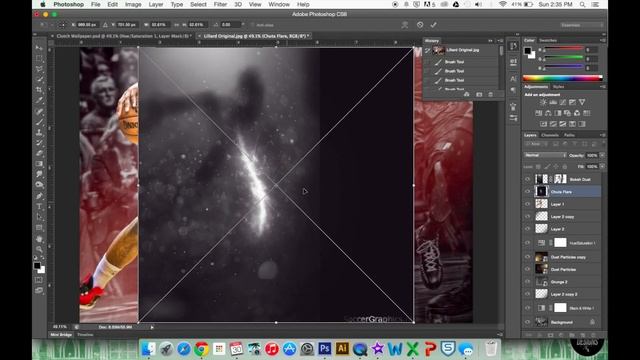Open the Filter menu
The height and width of the screenshot is (360, 640).
click(220, 4)
